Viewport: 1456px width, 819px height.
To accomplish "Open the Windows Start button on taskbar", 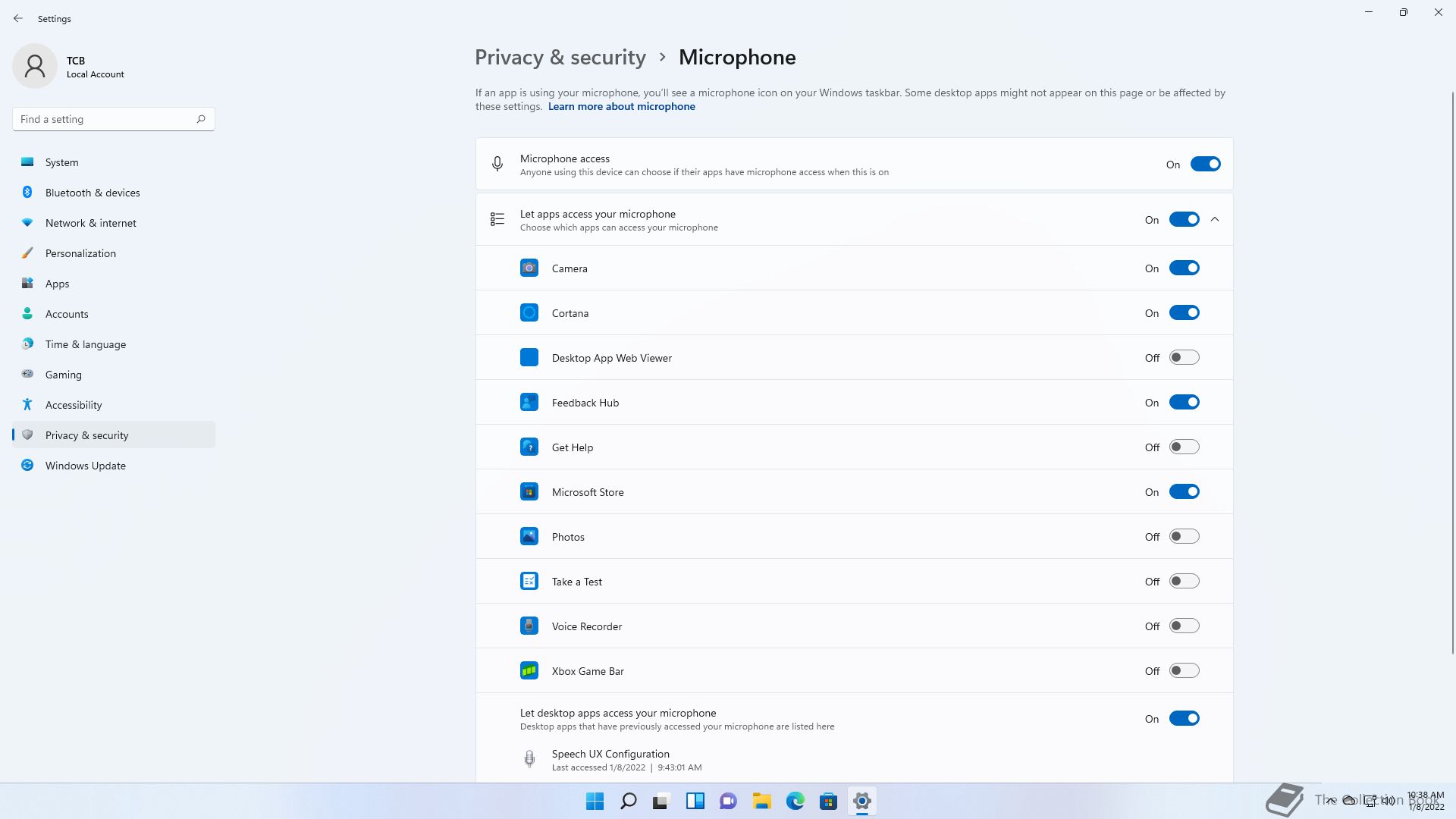I will [x=595, y=801].
